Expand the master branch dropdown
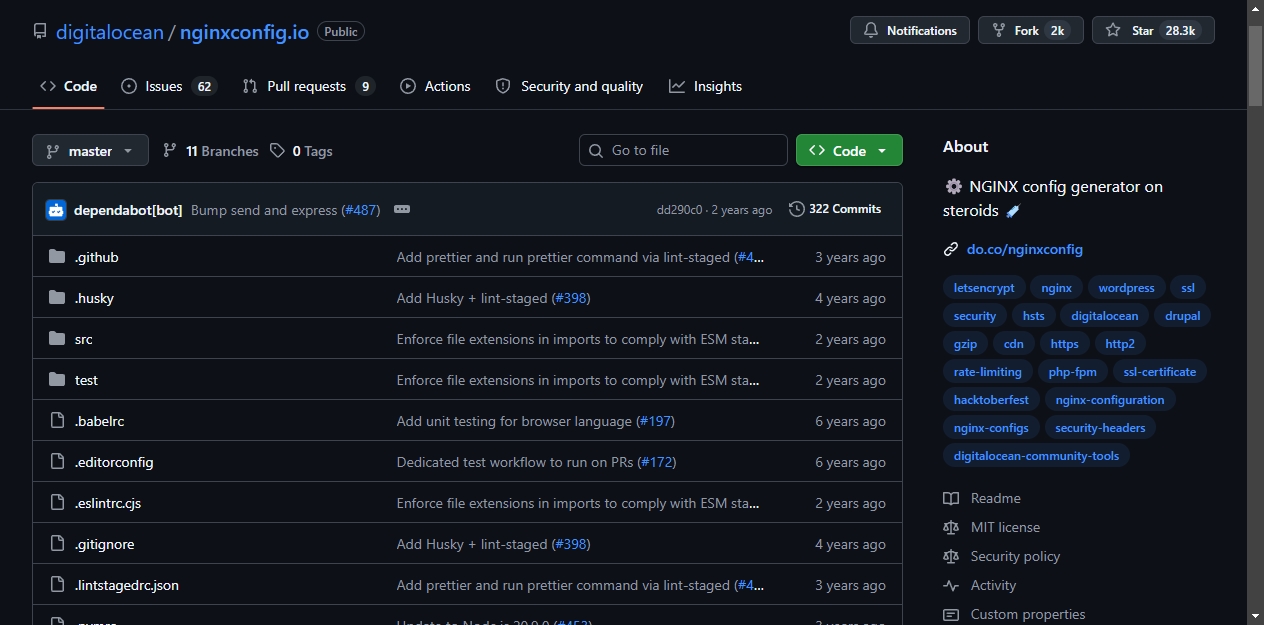The image size is (1264, 625). (90, 151)
